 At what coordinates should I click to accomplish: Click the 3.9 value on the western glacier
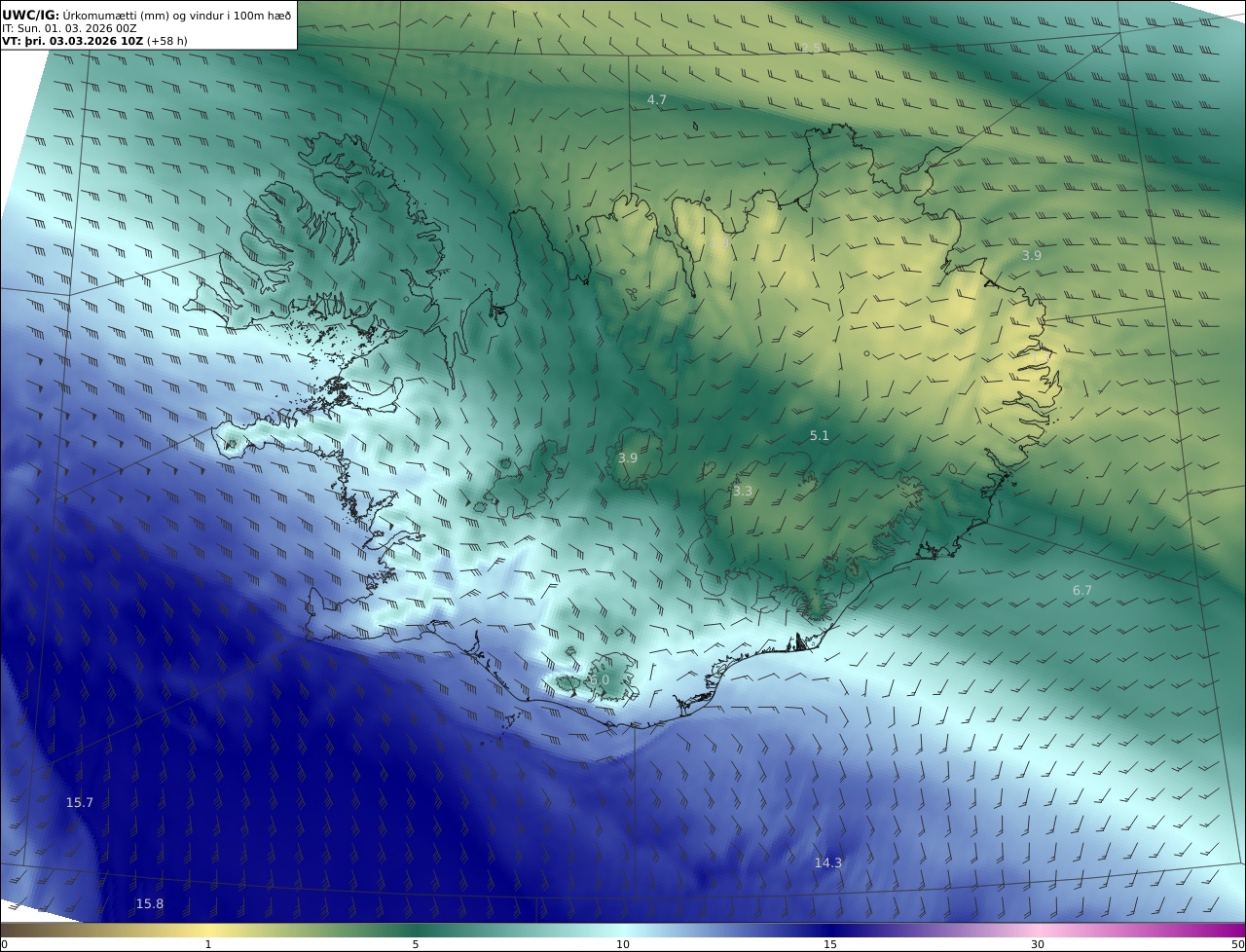[x=628, y=458]
